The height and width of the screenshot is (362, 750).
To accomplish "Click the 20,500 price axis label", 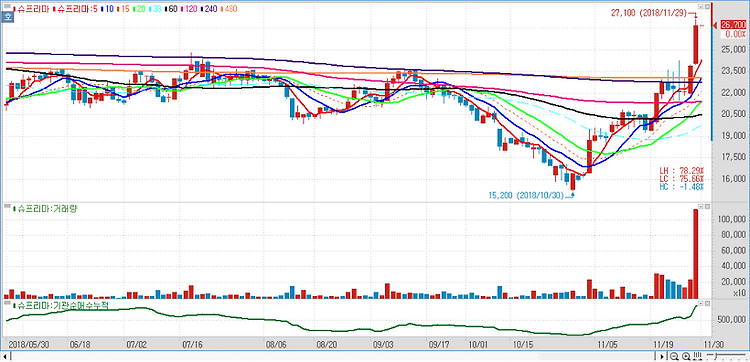I will 733,114.
